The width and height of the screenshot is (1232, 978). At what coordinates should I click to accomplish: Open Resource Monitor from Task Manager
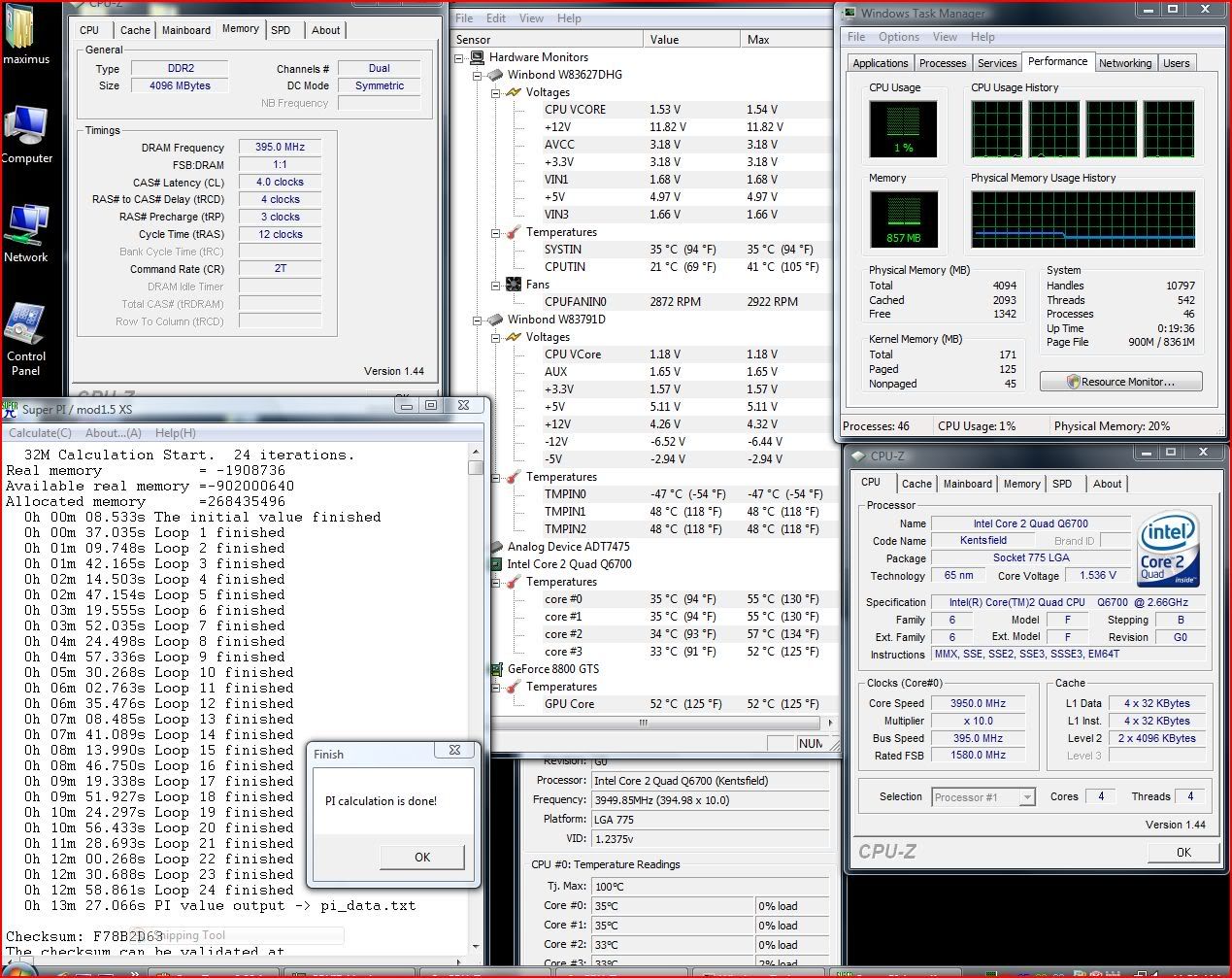pos(1120,382)
